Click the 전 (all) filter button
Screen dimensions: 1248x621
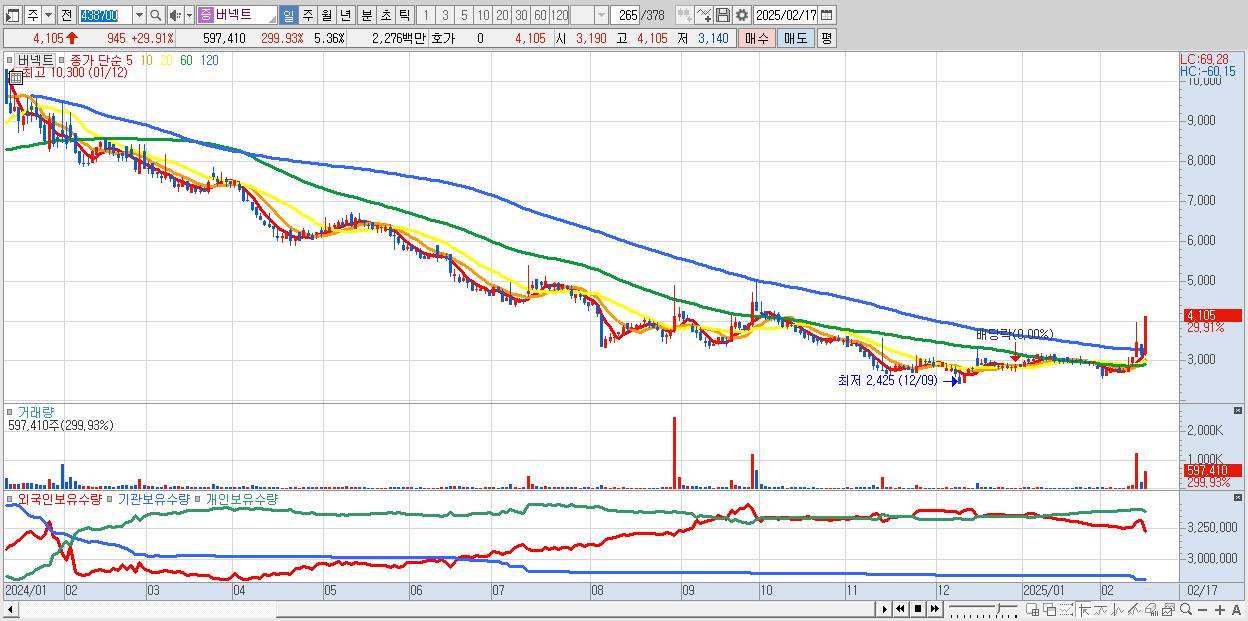(66, 15)
